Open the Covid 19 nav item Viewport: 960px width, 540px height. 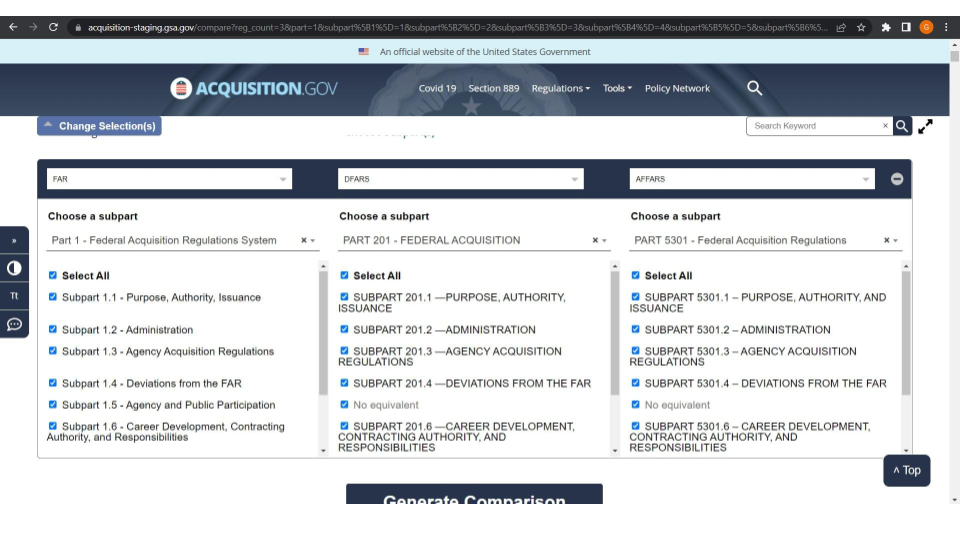click(x=437, y=88)
